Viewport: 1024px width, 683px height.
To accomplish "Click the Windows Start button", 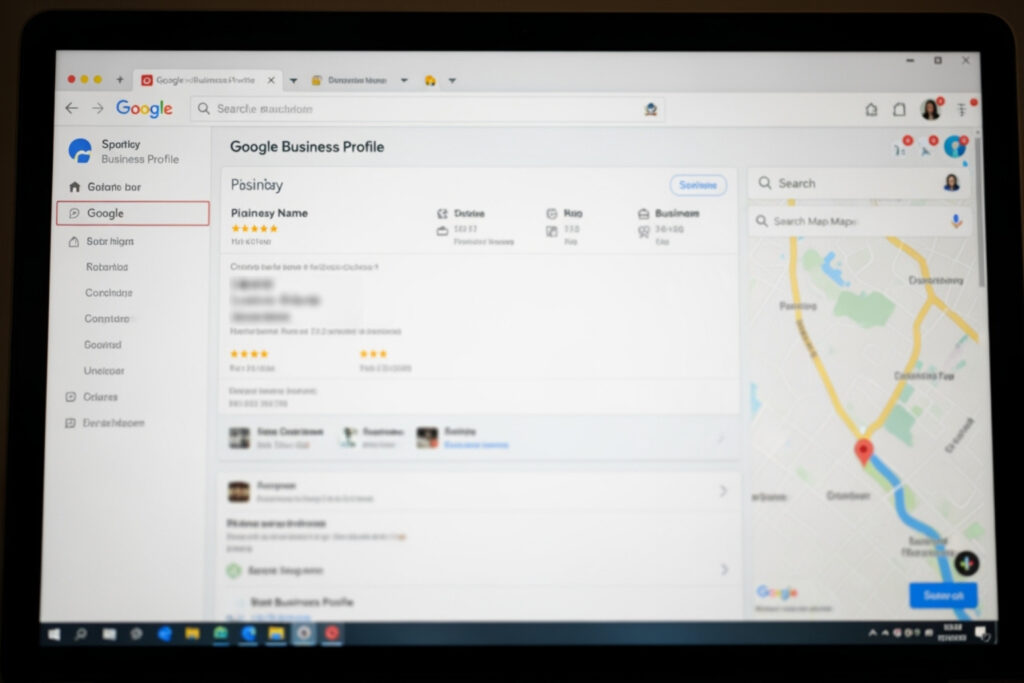I will 54,633.
